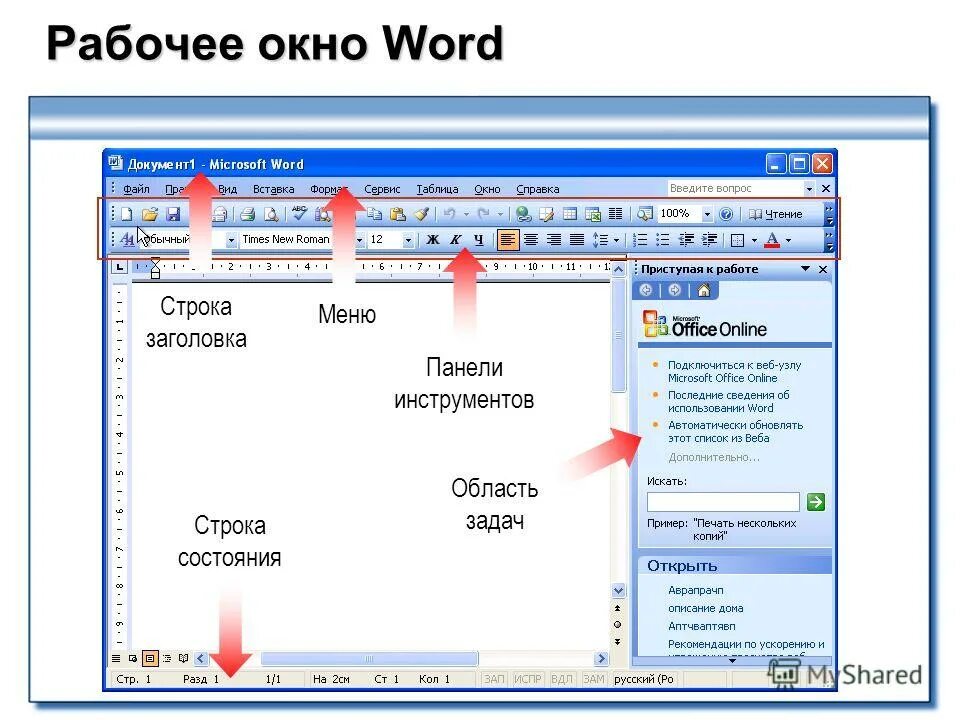Open the Styles and Formatting icon
The height and width of the screenshot is (720, 960).
tap(127, 239)
